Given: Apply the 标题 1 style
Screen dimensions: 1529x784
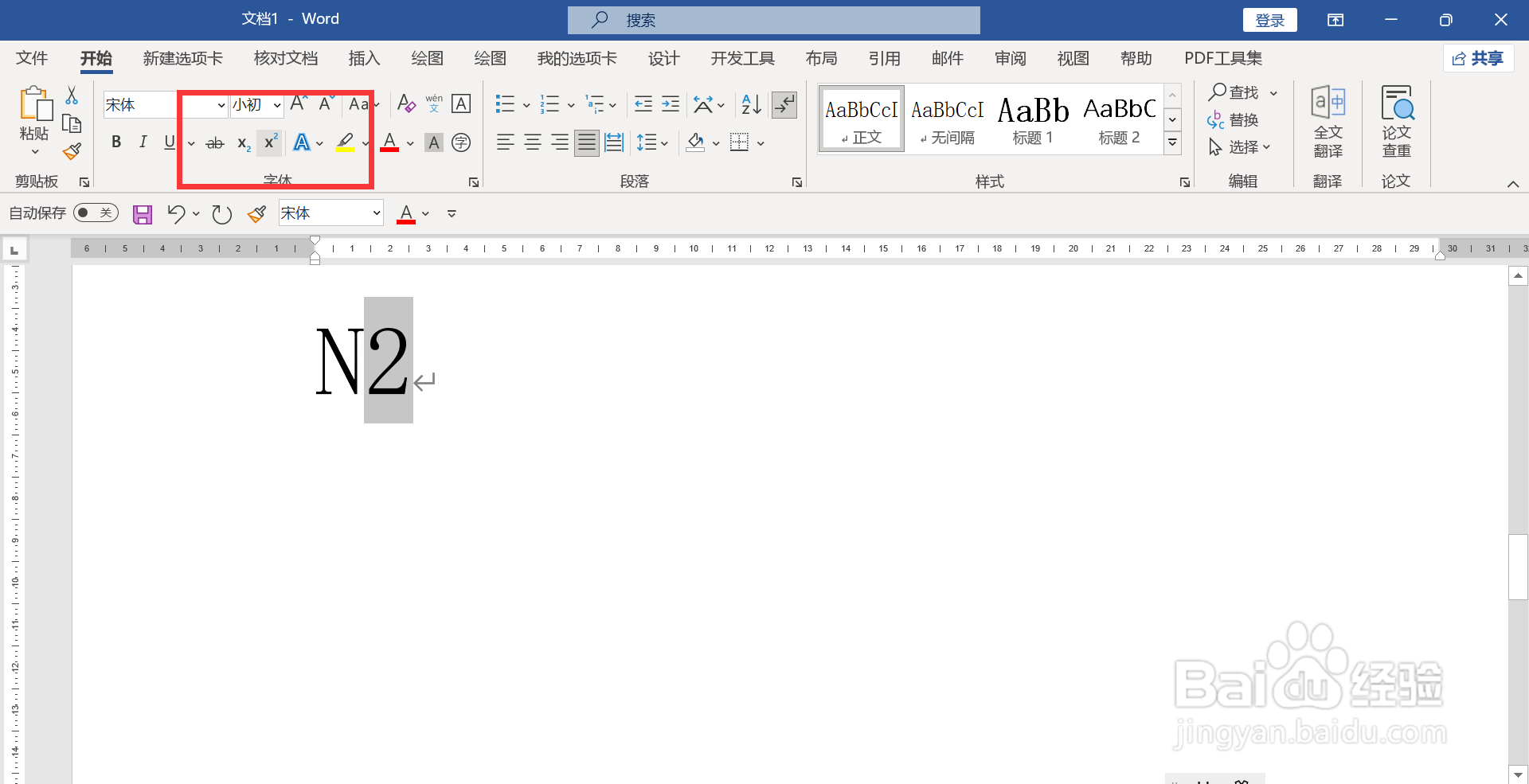Looking at the screenshot, I should coord(1033,119).
